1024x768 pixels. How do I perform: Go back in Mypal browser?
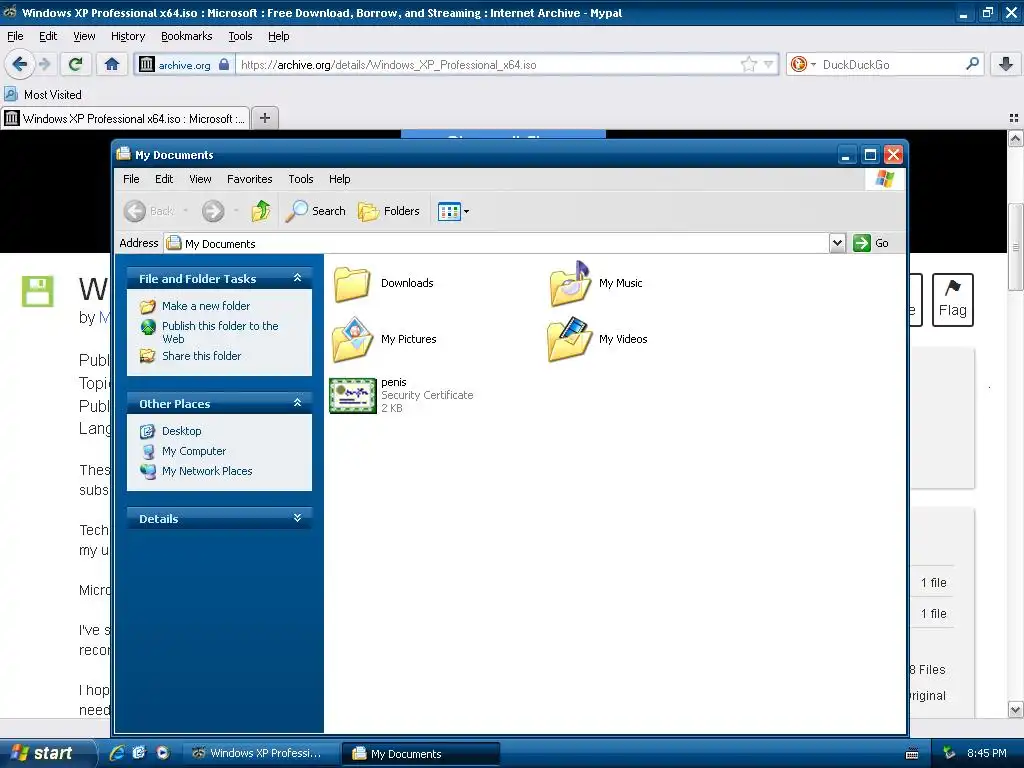19,64
